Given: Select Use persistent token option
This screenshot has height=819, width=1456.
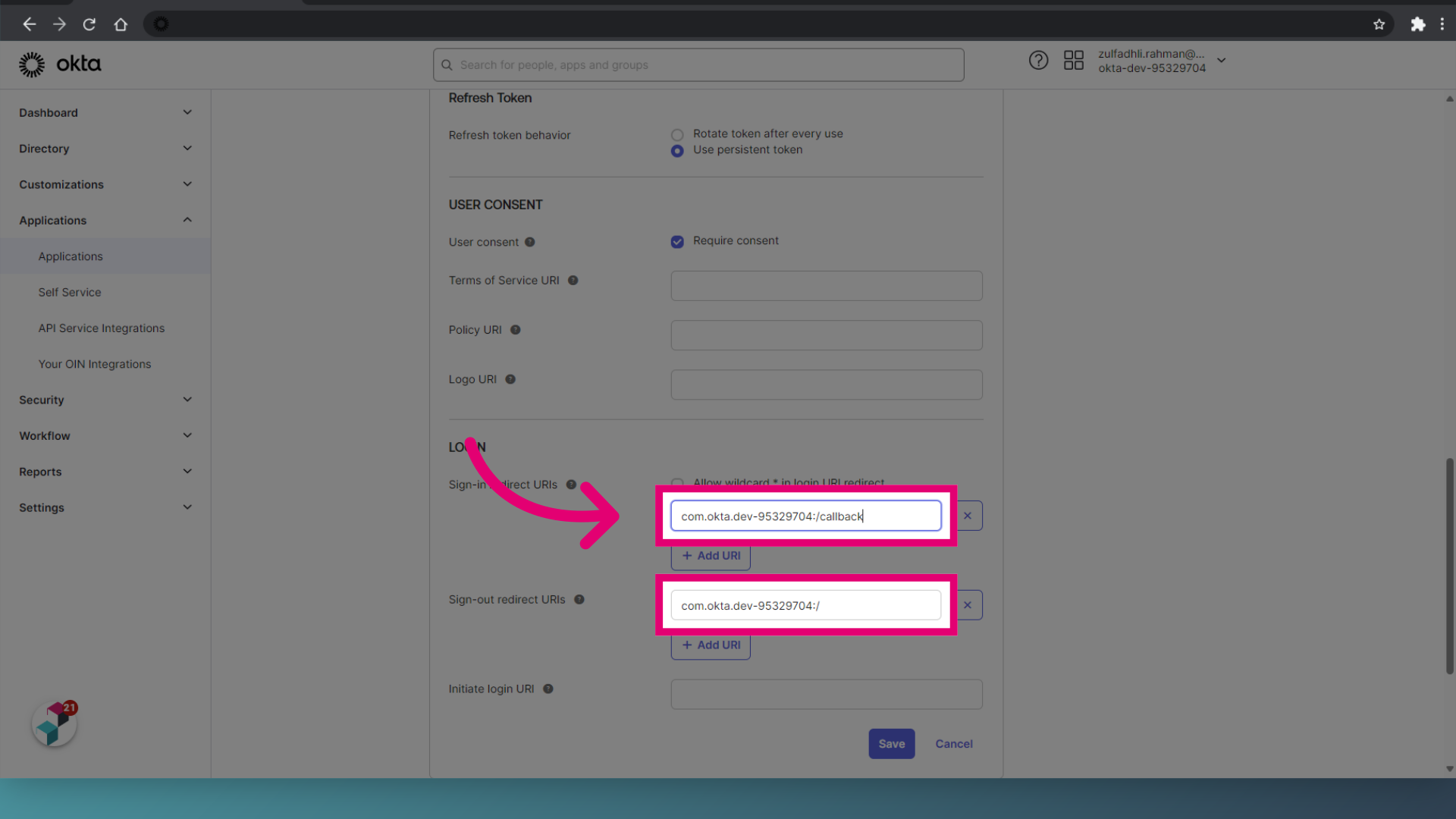Looking at the screenshot, I should 677,151.
